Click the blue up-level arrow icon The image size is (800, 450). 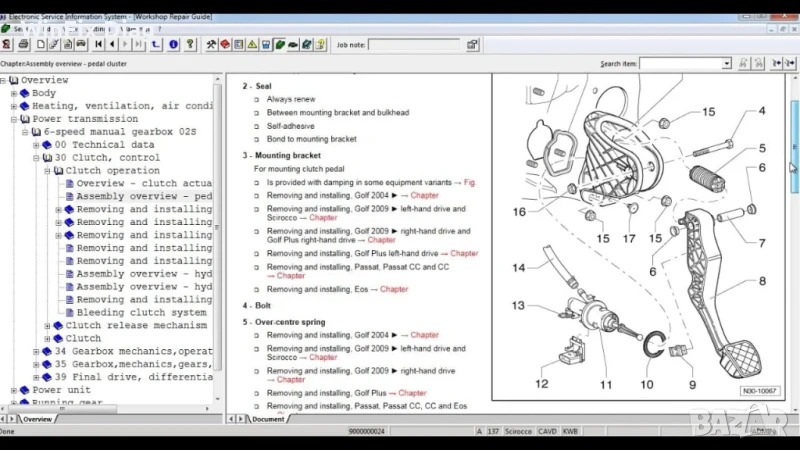[x=156, y=44]
